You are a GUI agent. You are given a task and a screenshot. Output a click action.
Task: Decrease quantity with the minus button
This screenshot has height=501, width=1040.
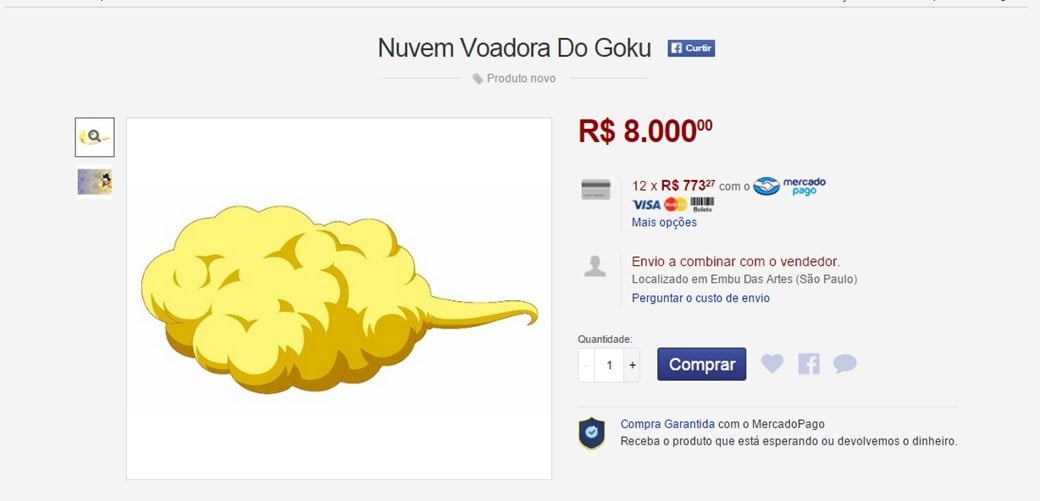coord(586,365)
